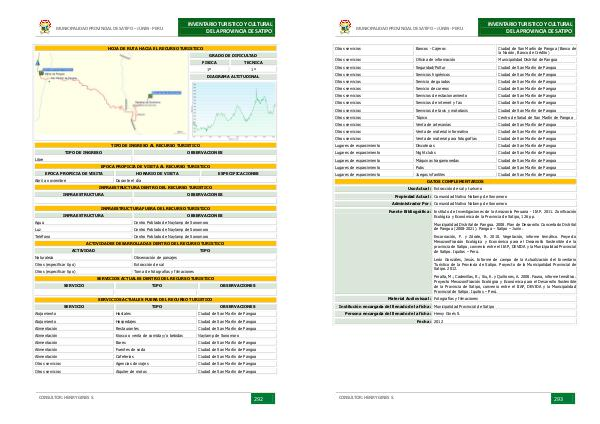The image size is (600, 424).
Task: Open the altitude diagram chart
Action: coord(233,110)
